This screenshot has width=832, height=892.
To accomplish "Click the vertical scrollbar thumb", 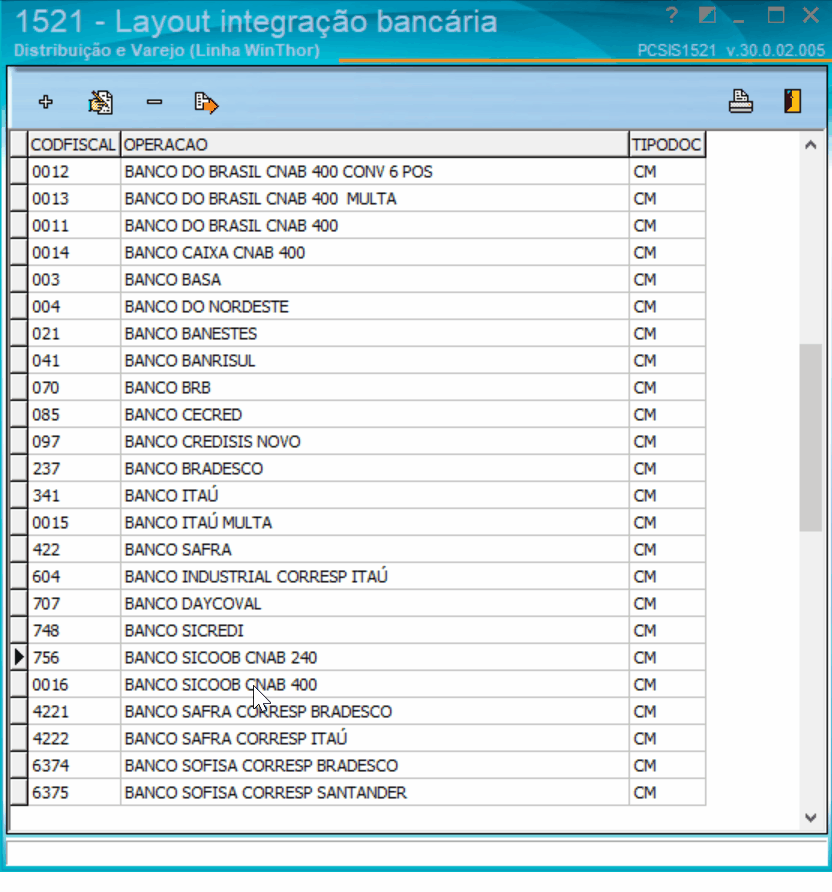I will tap(810, 437).
